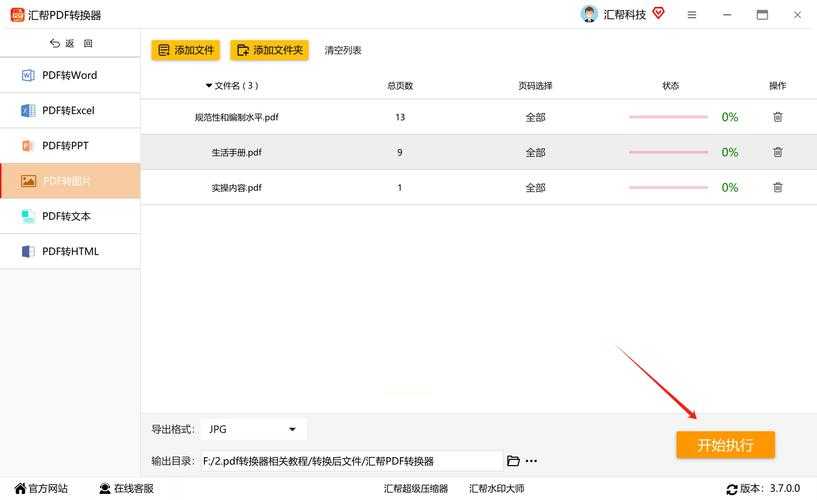
Task: Select the PDF转Excel sidebar item
Action: pyautogui.click(x=70, y=110)
